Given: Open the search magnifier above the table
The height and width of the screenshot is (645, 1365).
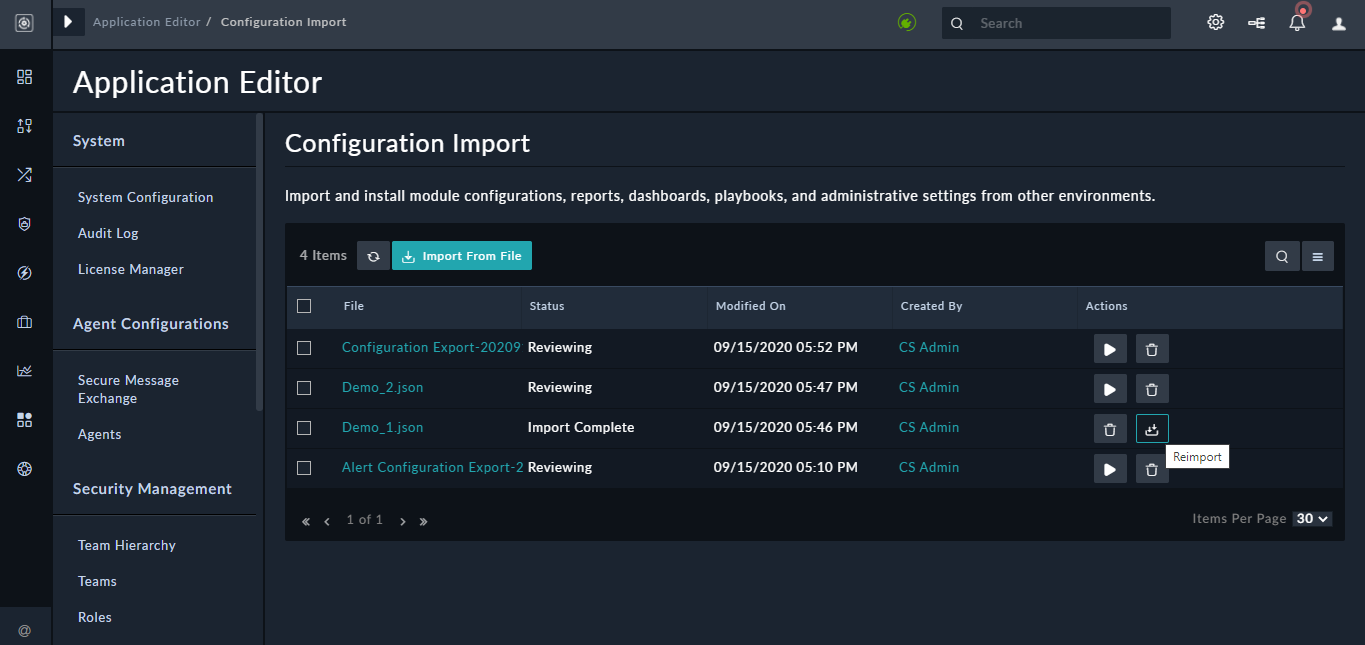Looking at the screenshot, I should click(1282, 256).
